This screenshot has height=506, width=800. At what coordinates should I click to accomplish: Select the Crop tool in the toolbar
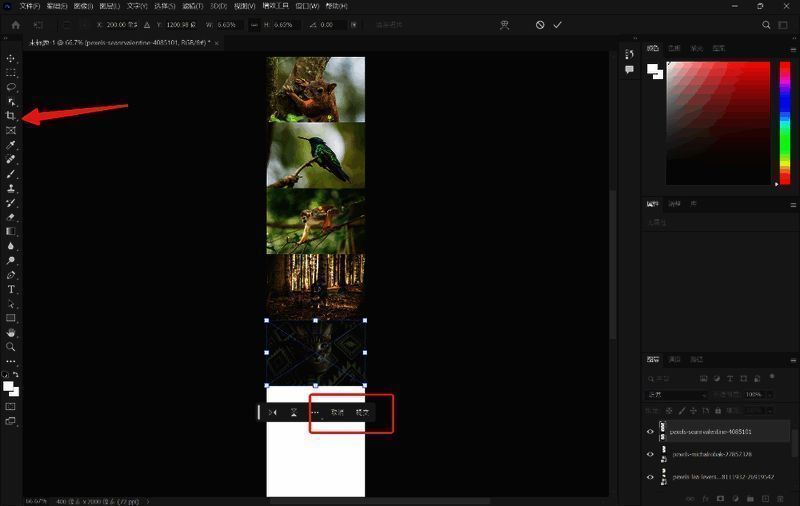[x=11, y=116]
